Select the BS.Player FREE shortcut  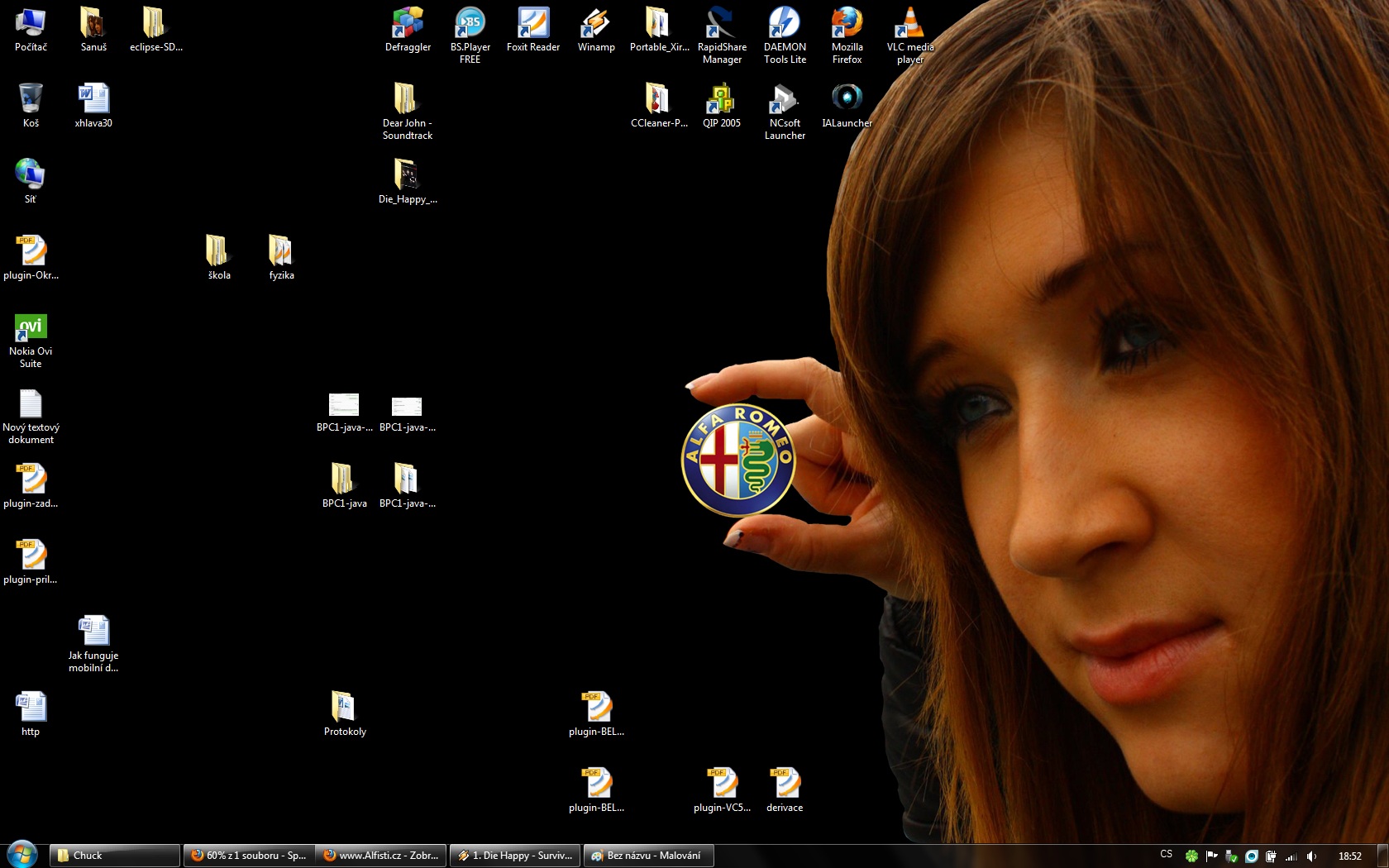[x=470, y=25]
